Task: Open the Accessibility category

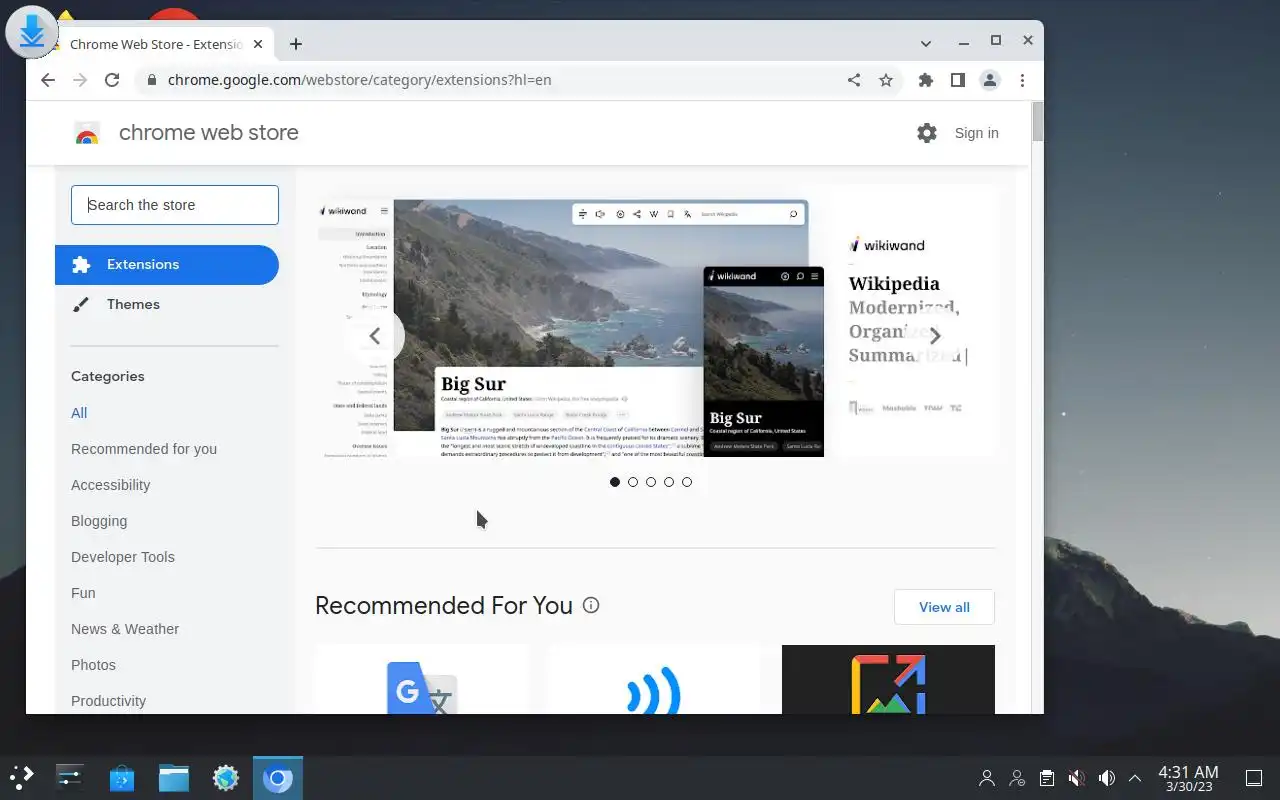Action: point(110,485)
